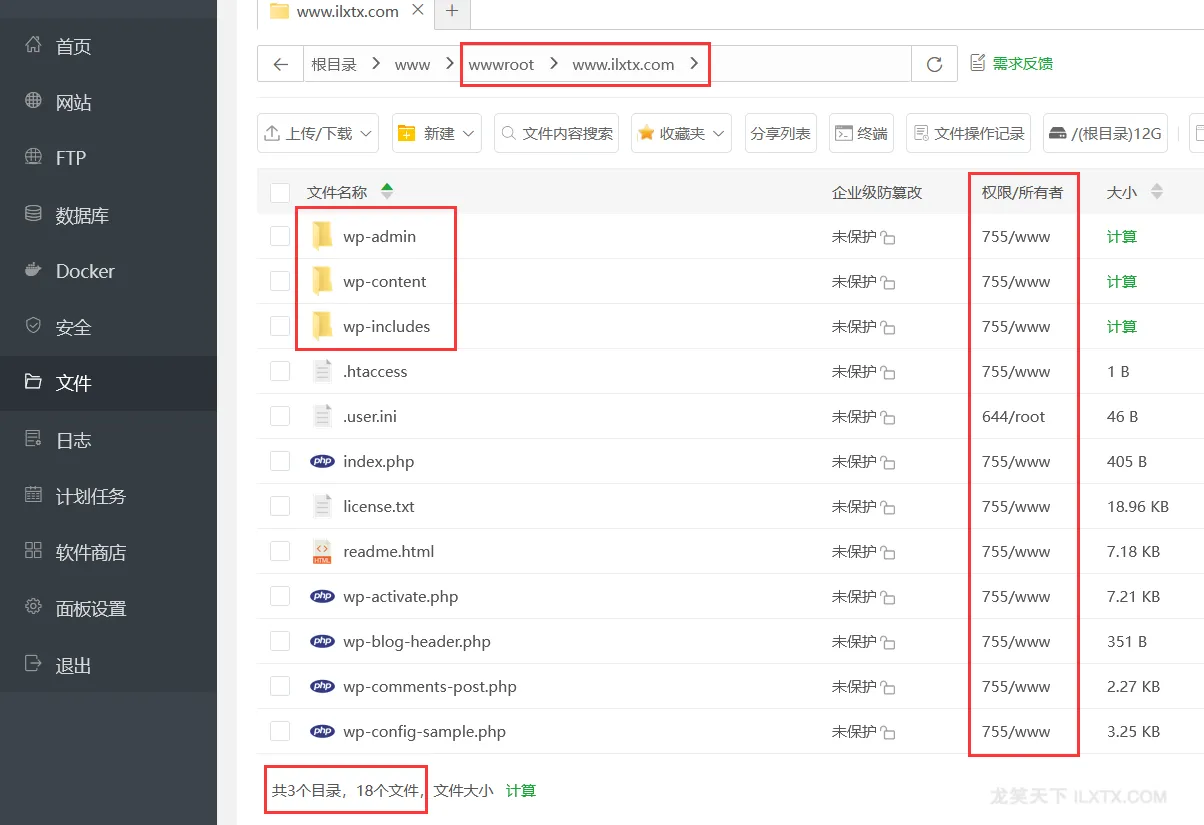This screenshot has height=825, width=1204.
Task: Open the 数据库 database section
Action: (108, 214)
